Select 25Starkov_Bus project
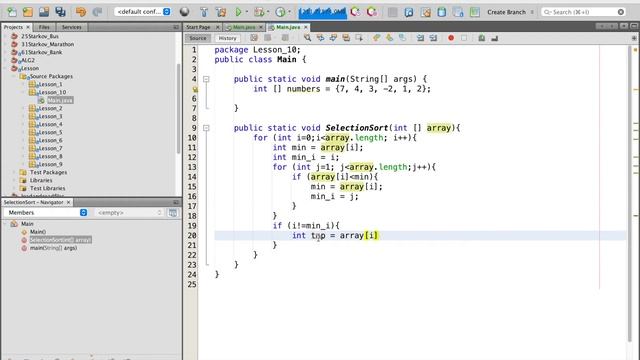The image size is (640, 360). (x=40, y=36)
